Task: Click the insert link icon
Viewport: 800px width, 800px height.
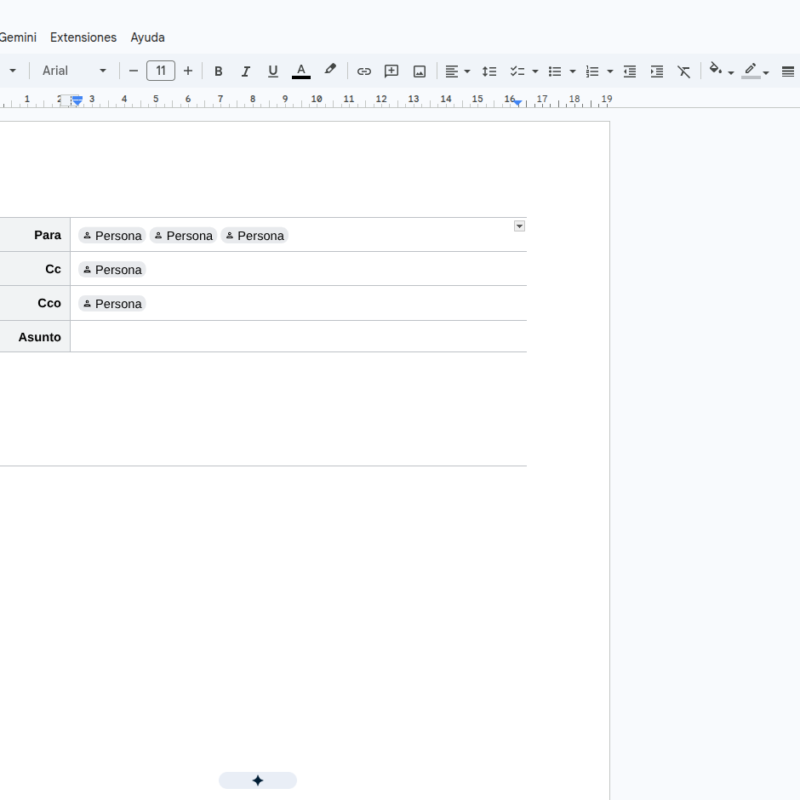Action: pos(364,71)
